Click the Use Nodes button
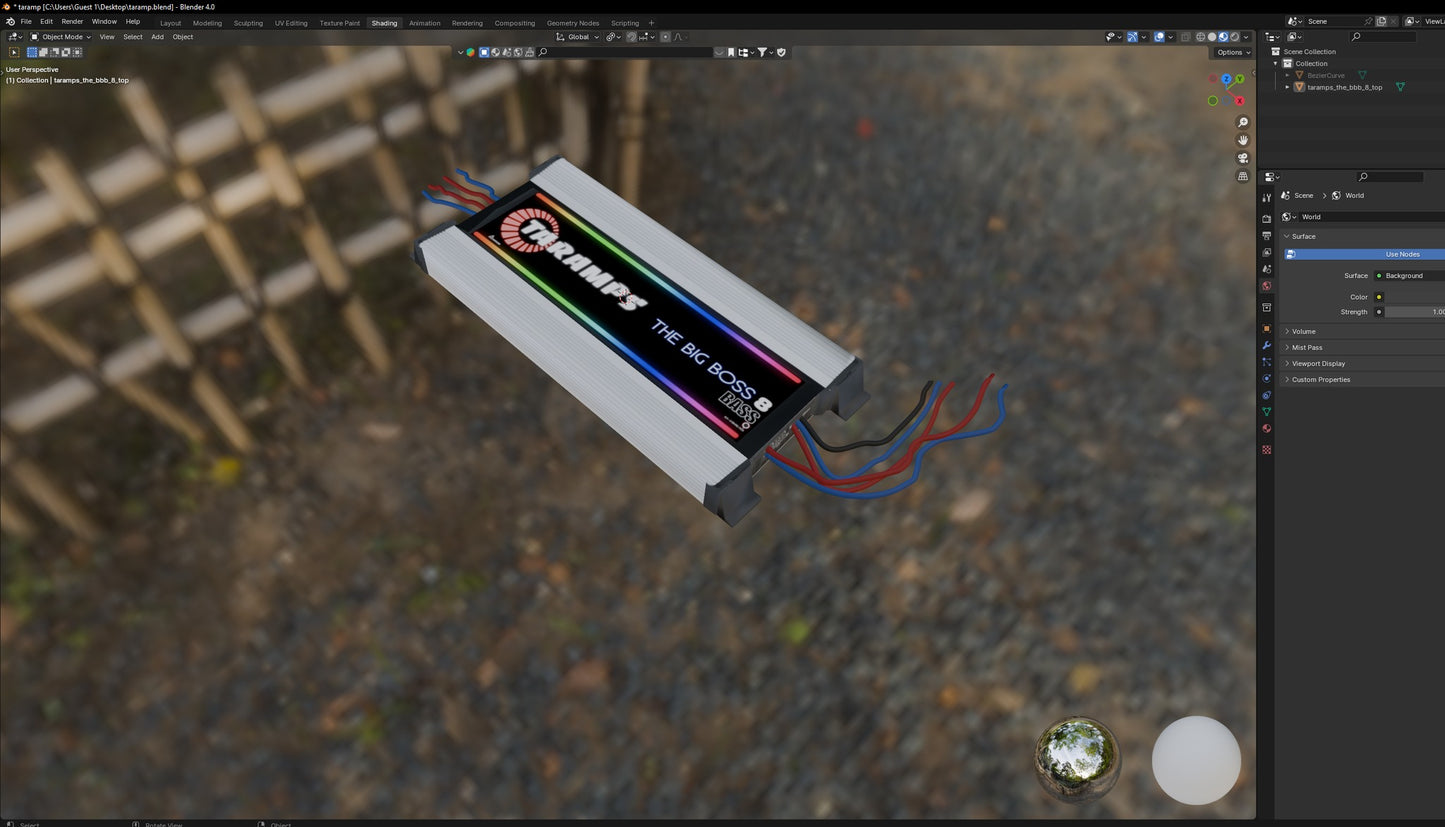This screenshot has width=1445, height=827. [x=1402, y=254]
